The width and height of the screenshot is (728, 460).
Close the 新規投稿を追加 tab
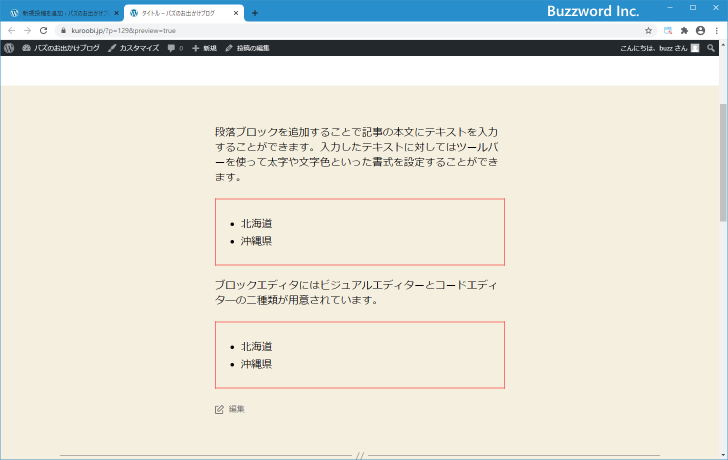116,13
